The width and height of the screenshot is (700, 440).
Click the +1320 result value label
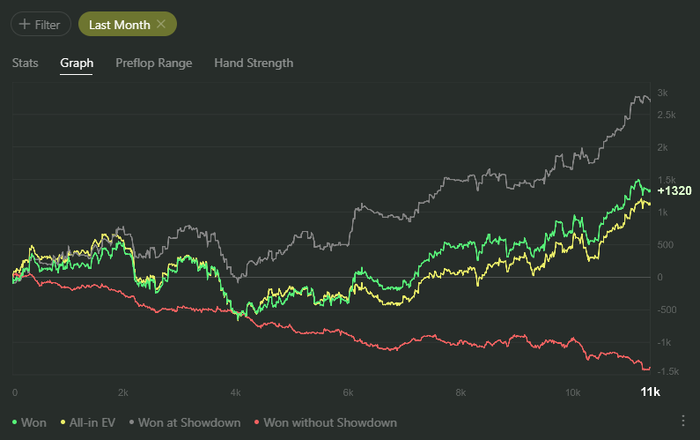tap(675, 190)
